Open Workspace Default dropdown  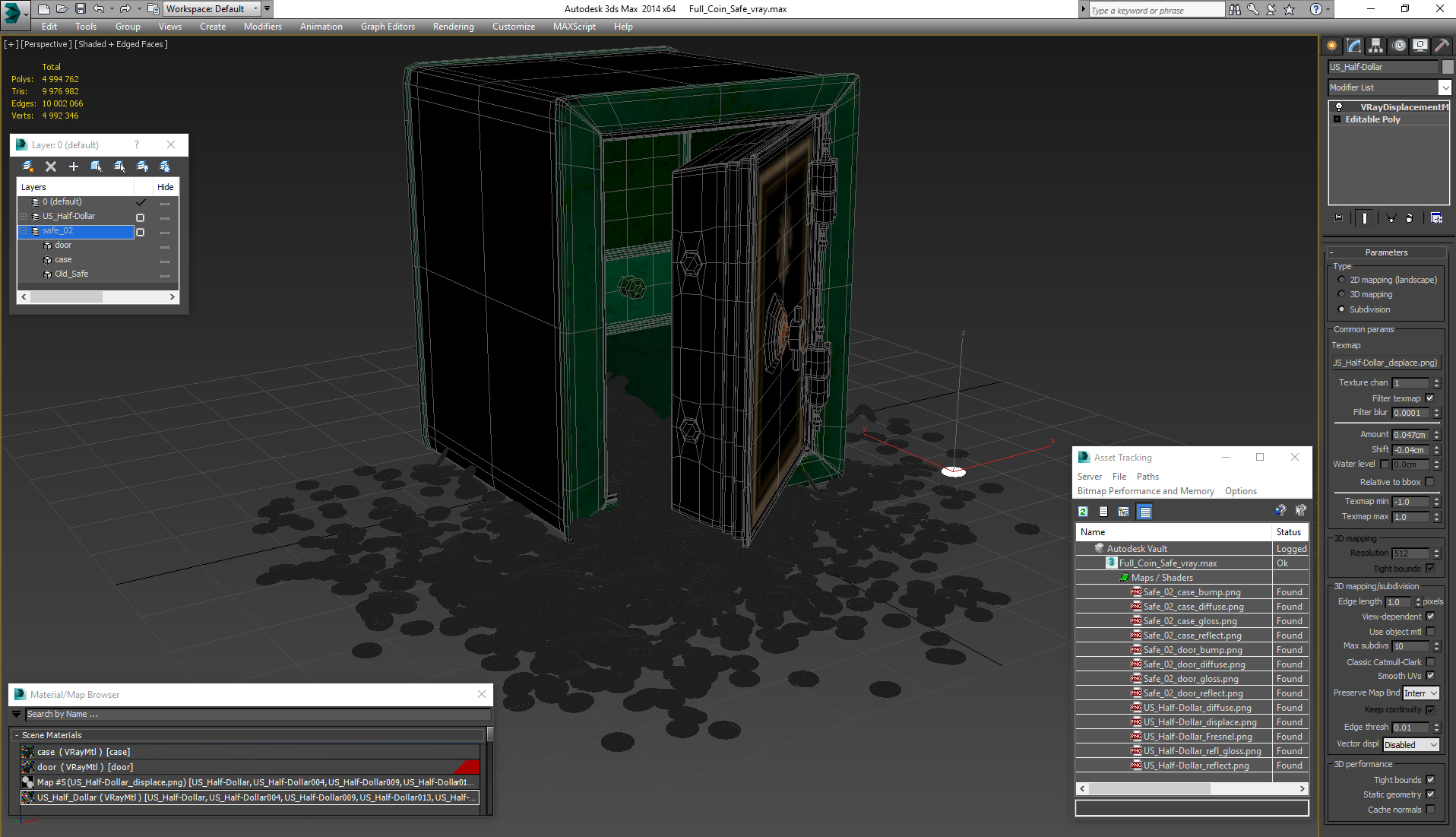(x=213, y=9)
